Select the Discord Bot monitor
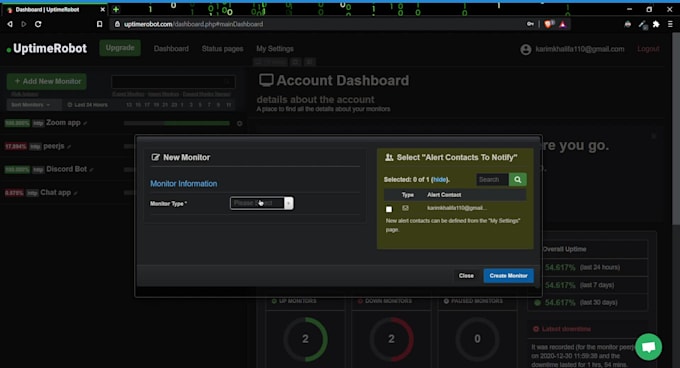The width and height of the screenshot is (680, 368). (67, 169)
